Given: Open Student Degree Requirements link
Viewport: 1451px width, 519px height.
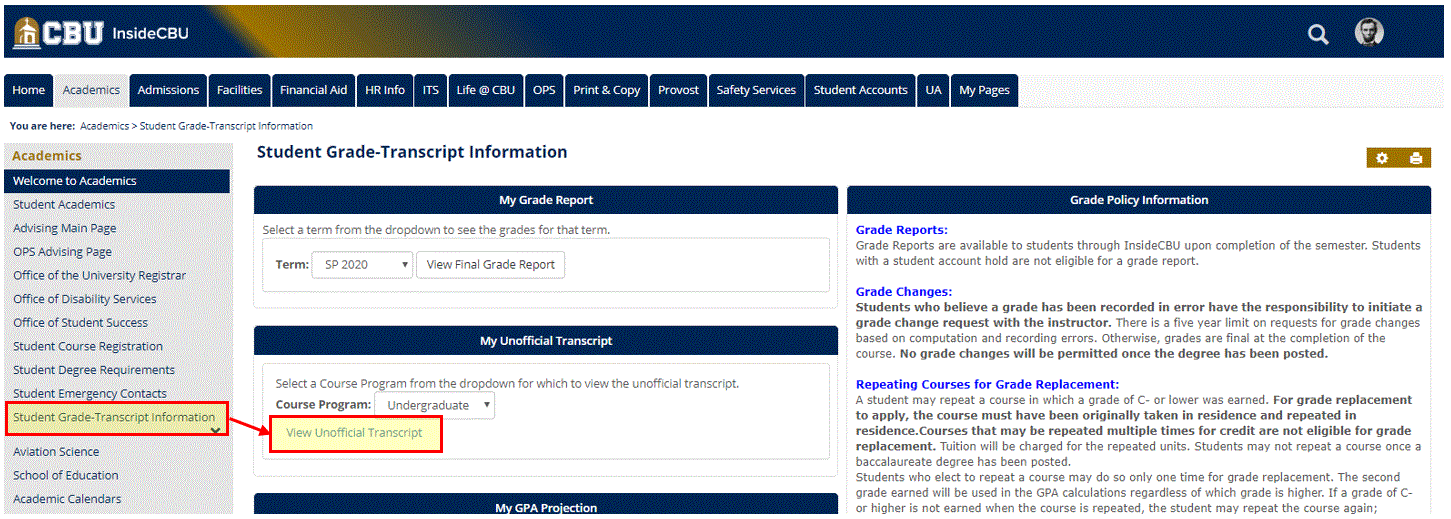Looking at the screenshot, I should click(94, 370).
